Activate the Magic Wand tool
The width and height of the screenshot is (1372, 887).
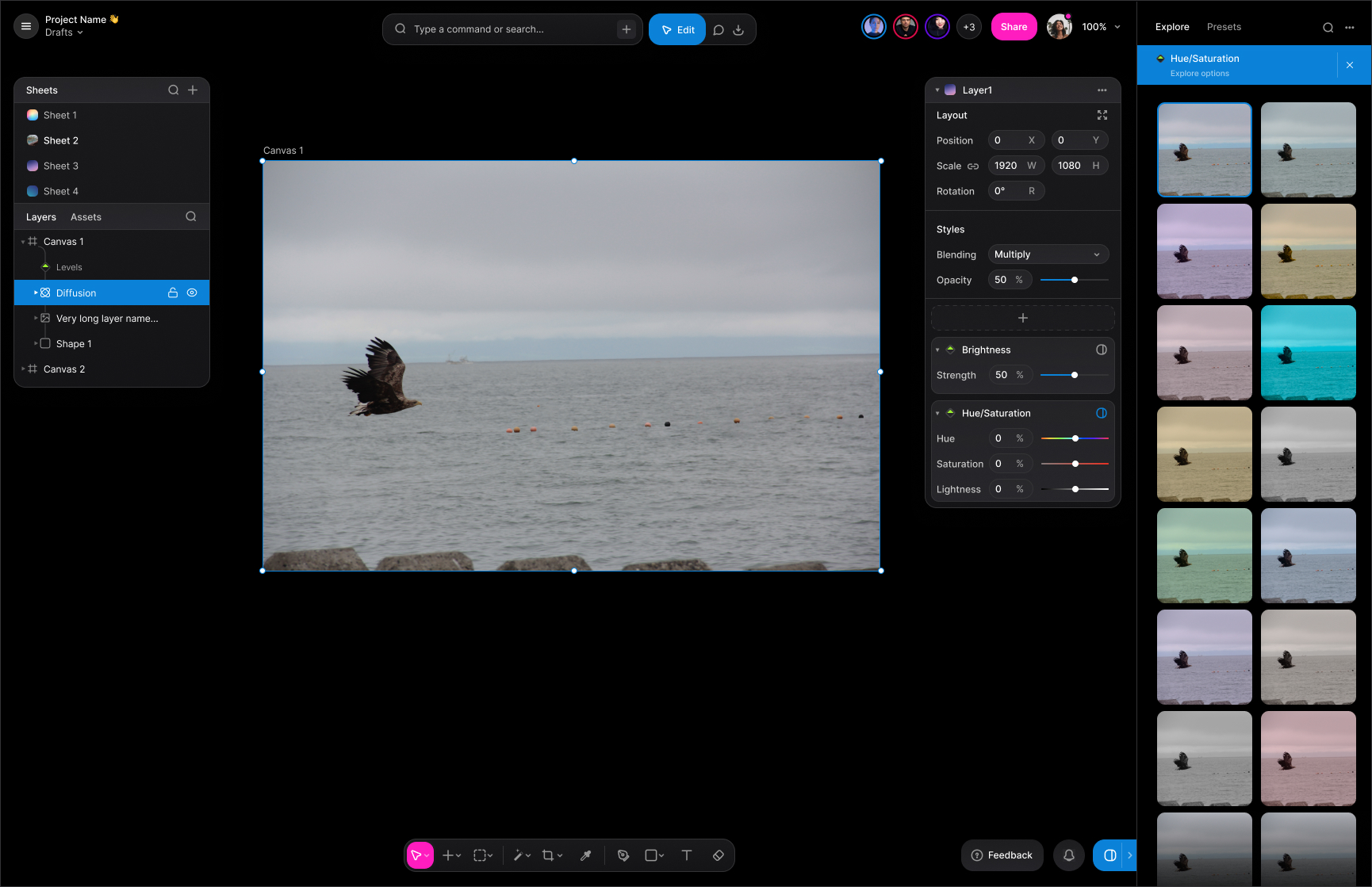tap(519, 855)
